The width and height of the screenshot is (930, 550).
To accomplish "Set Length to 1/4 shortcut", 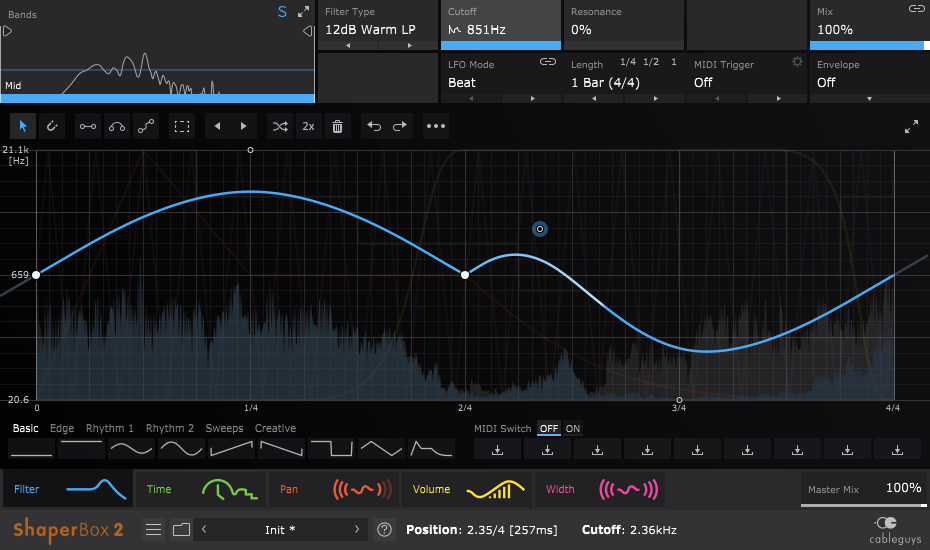I will pyautogui.click(x=628, y=62).
